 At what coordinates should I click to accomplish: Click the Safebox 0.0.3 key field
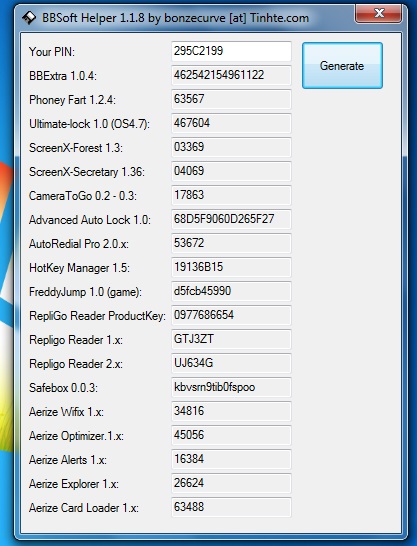pyautogui.click(x=231, y=388)
